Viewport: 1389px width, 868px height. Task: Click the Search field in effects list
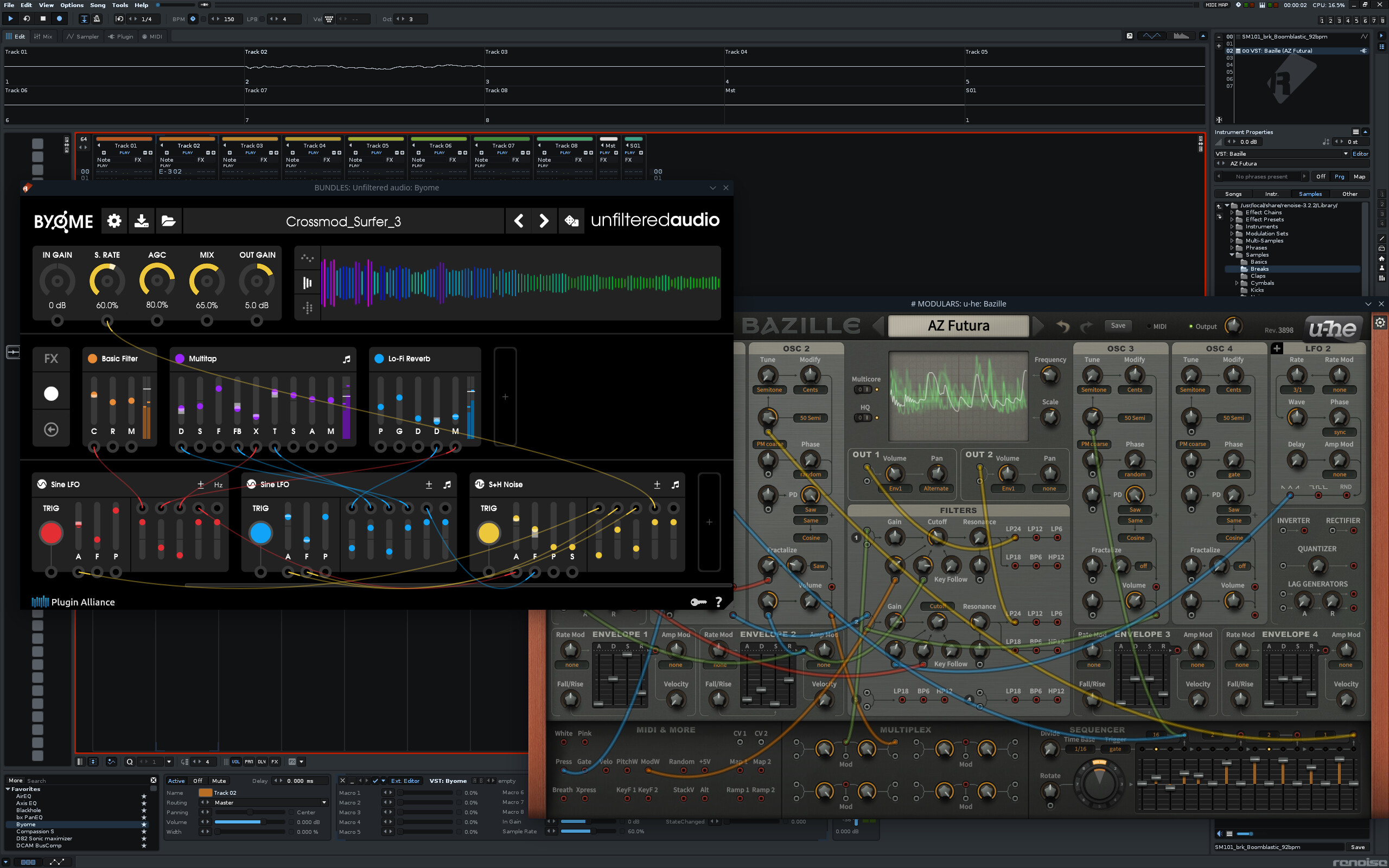click(x=86, y=781)
